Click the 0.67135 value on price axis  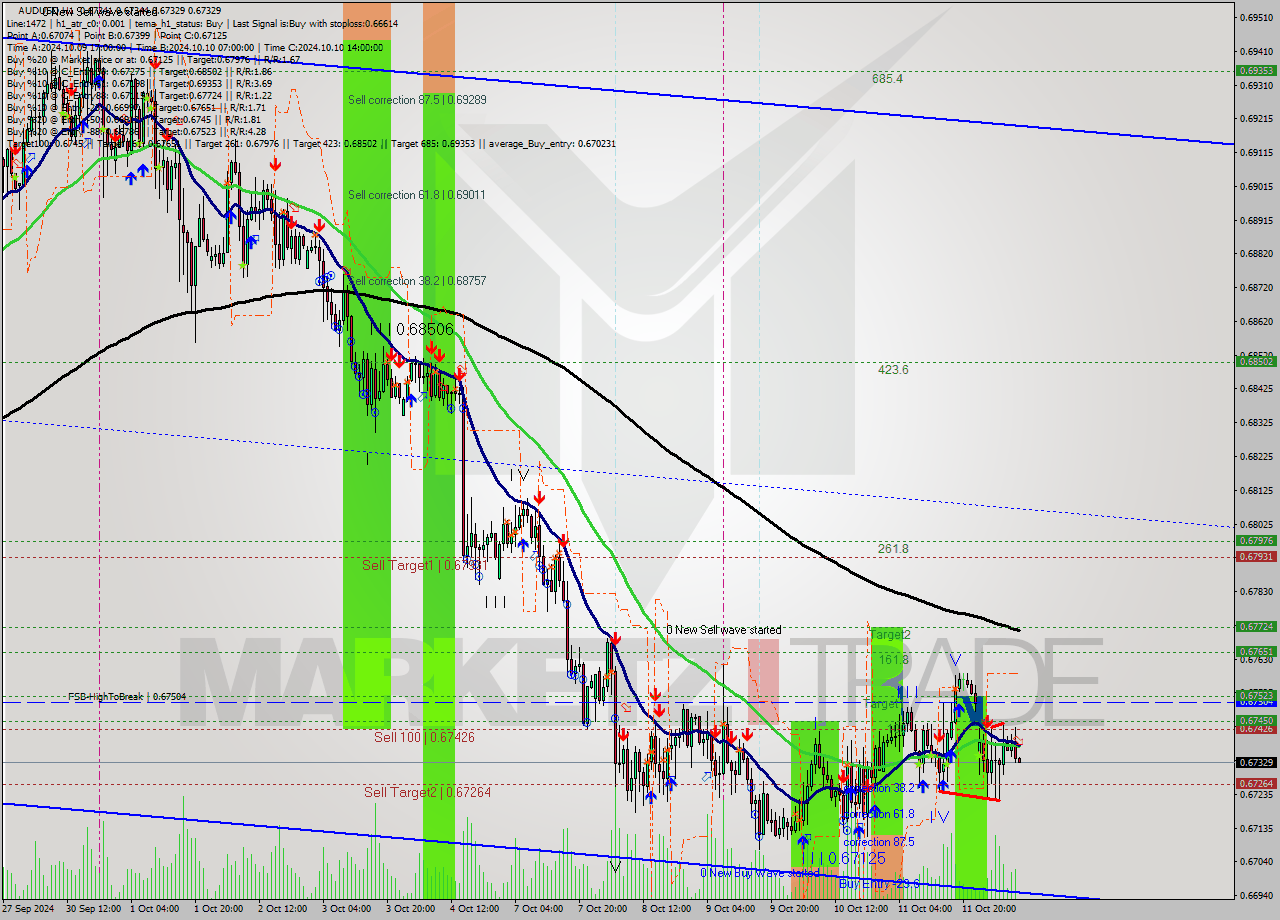pyautogui.click(x=1257, y=828)
